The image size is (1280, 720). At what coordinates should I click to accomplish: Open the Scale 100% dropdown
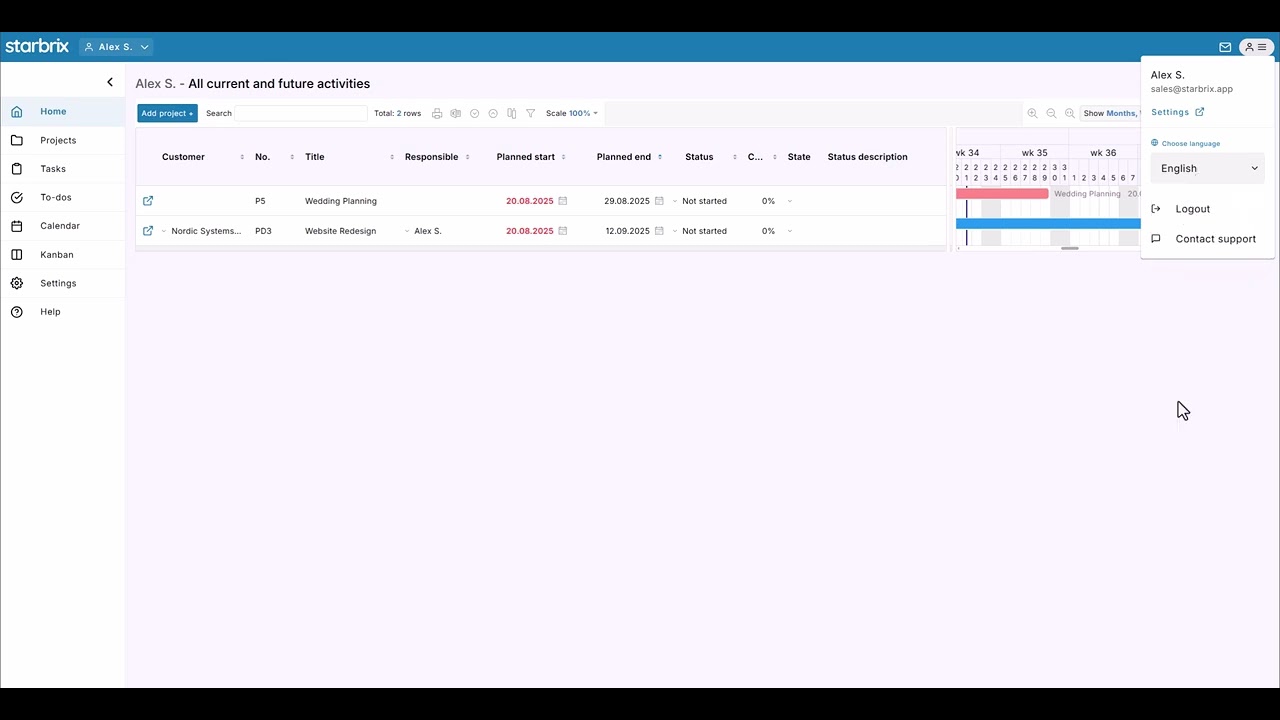pyautogui.click(x=572, y=113)
